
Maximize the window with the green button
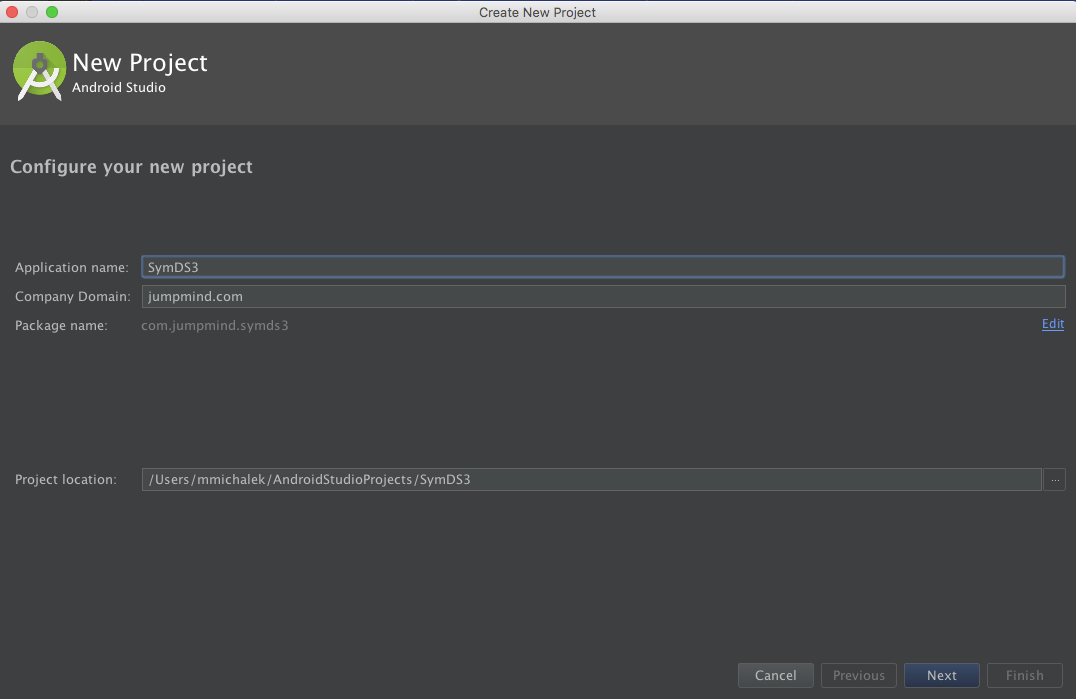(x=52, y=12)
